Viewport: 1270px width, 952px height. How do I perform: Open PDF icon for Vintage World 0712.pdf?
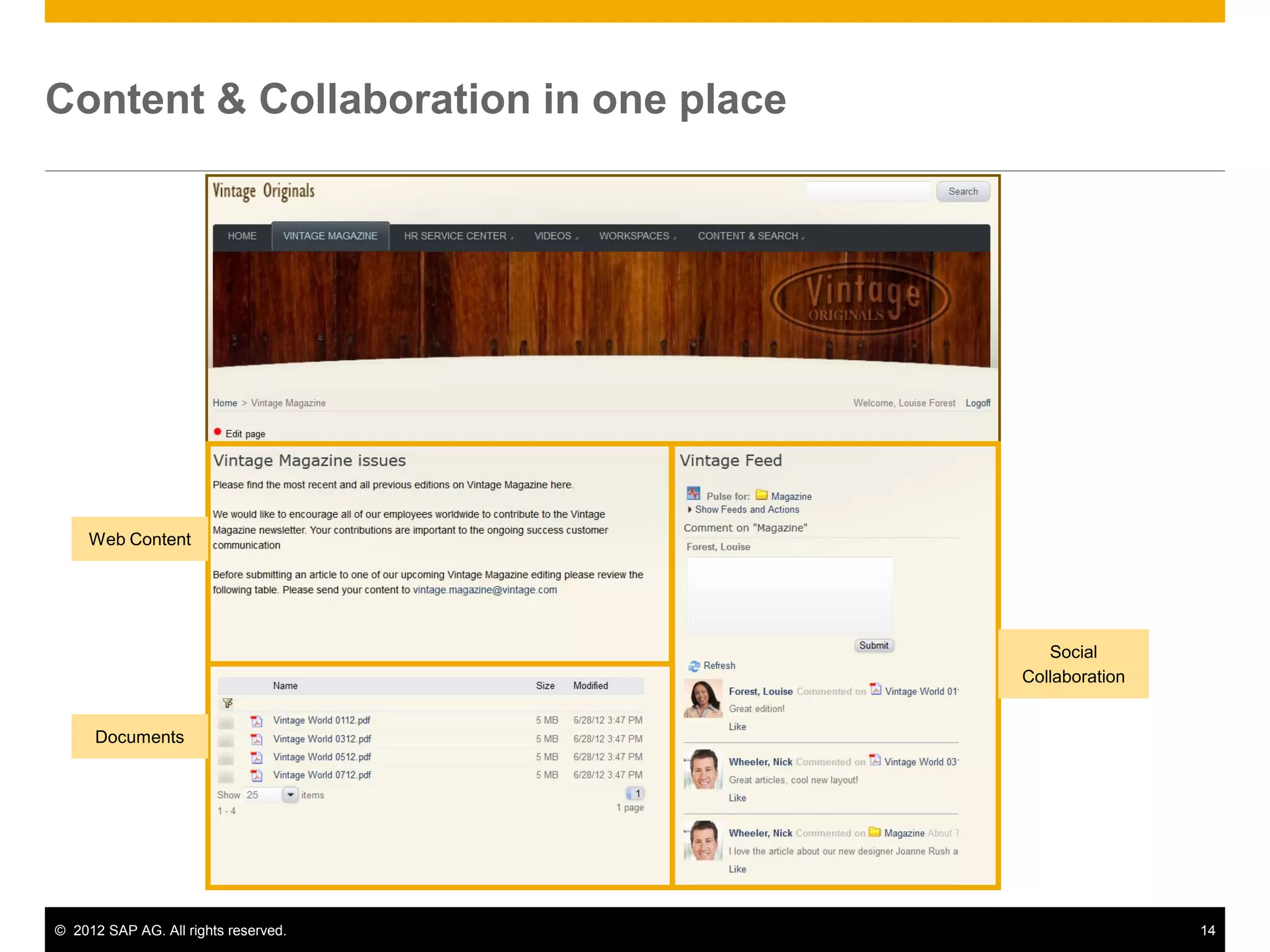tap(256, 775)
